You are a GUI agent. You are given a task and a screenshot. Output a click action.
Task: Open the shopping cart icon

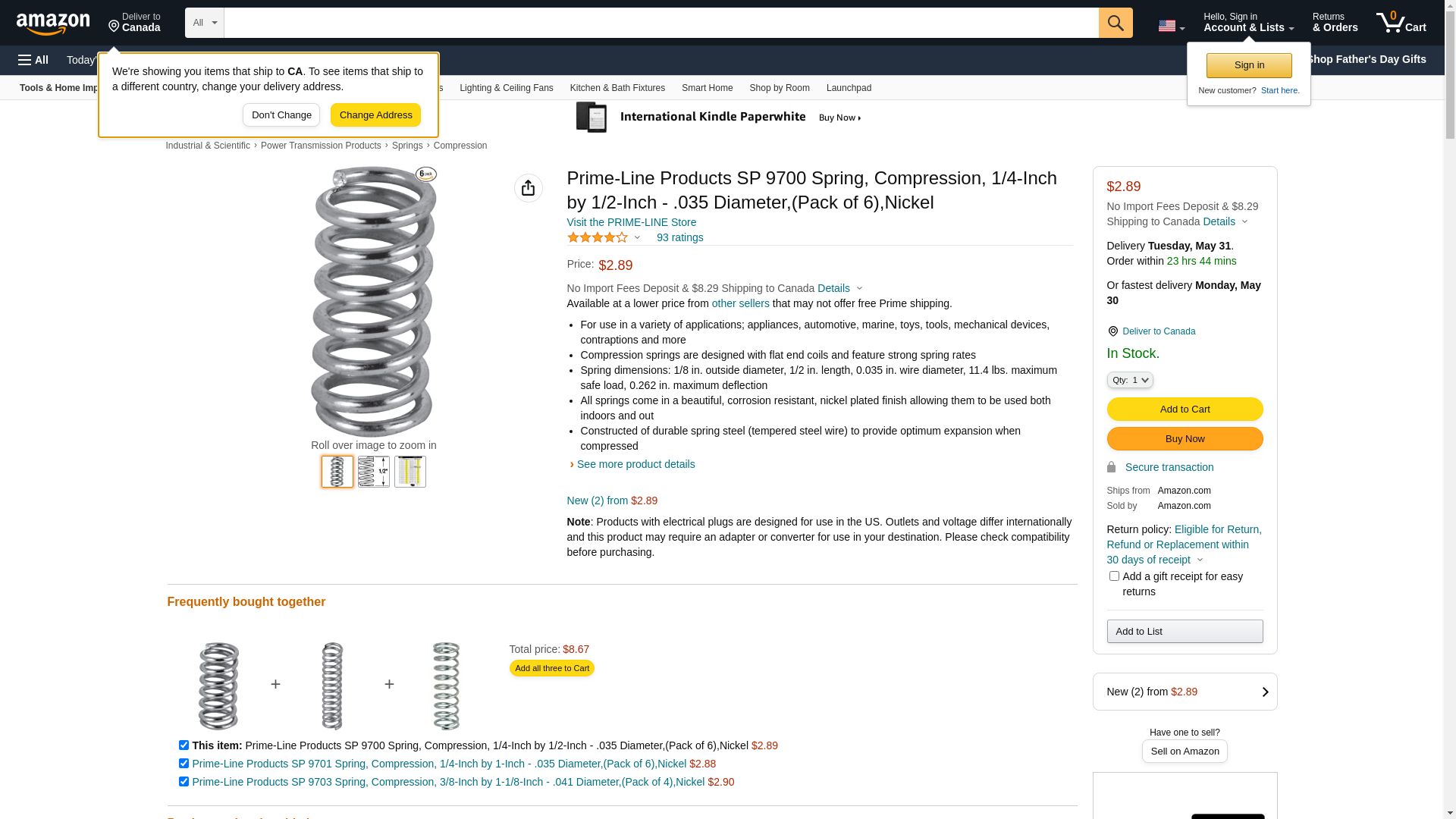(x=1401, y=23)
